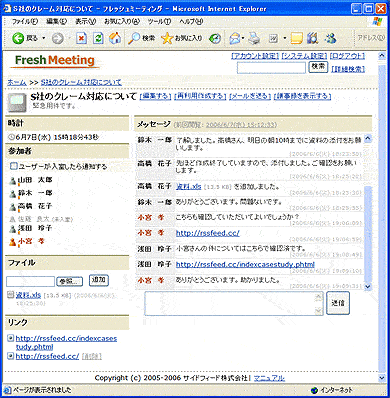Click the History toolbar icon

coord(215,38)
